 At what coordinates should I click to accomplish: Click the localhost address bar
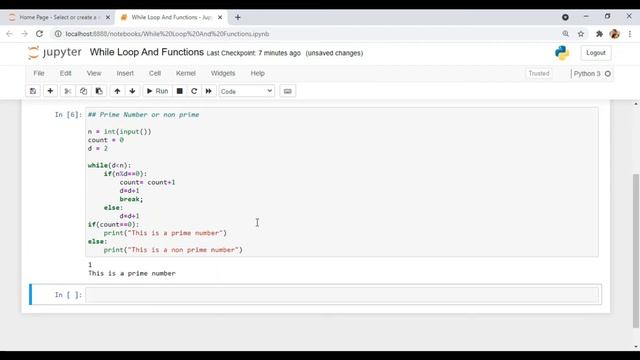pos(167,34)
